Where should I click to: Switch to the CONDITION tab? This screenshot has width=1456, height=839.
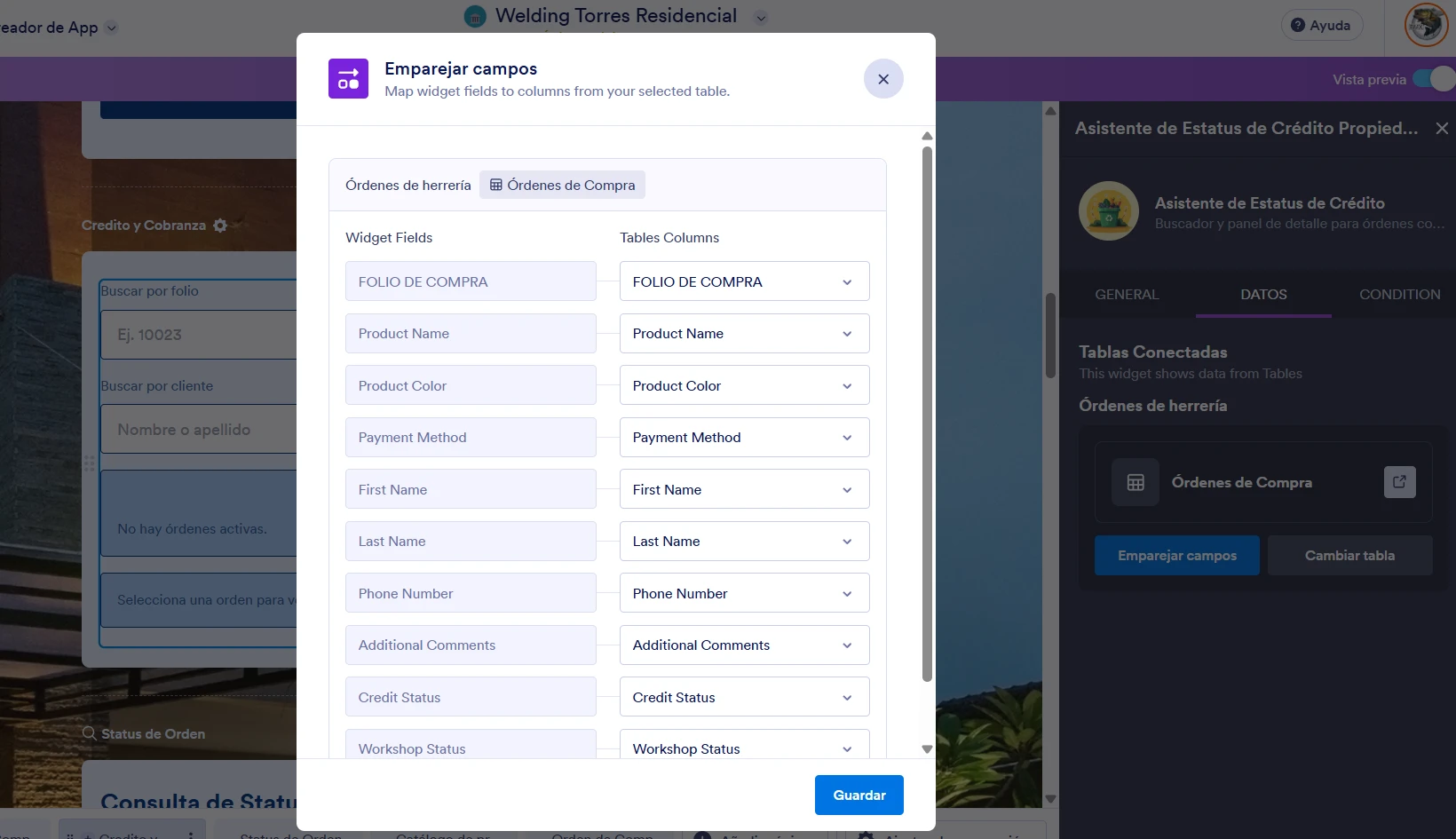[1400, 294]
